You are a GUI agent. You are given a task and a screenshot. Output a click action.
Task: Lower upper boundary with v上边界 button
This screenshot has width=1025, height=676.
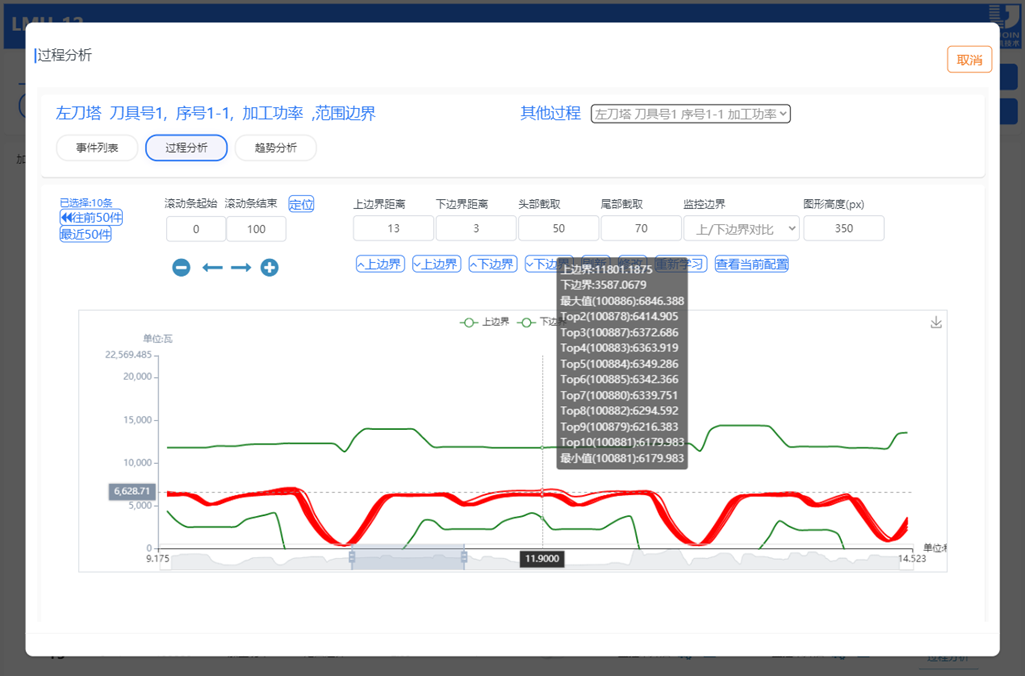pos(437,264)
